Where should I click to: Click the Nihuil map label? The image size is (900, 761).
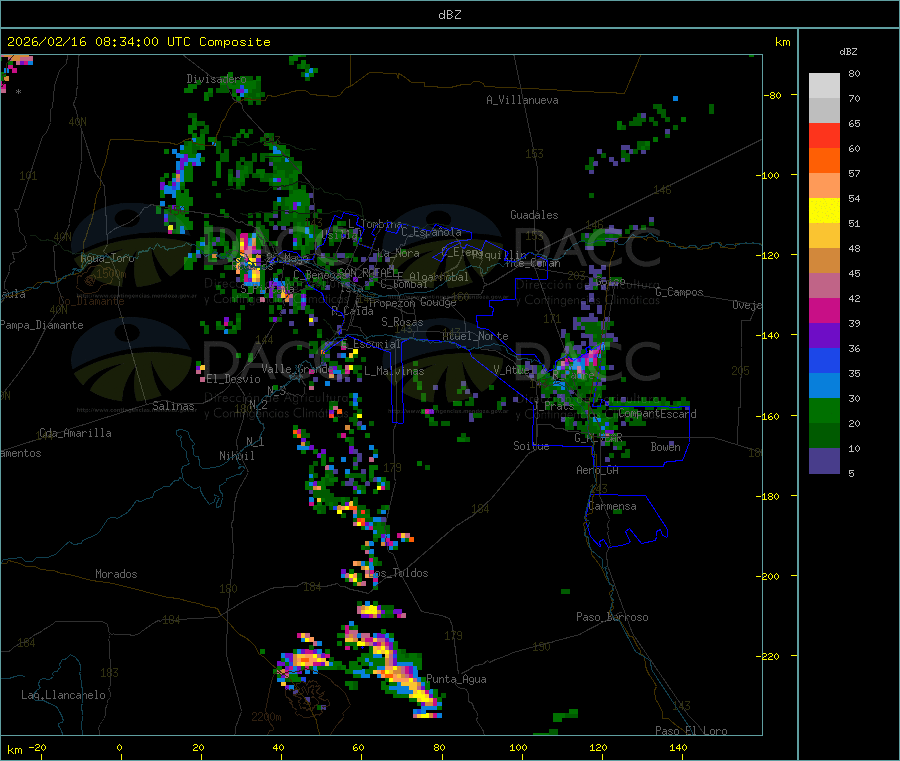(x=236, y=456)
